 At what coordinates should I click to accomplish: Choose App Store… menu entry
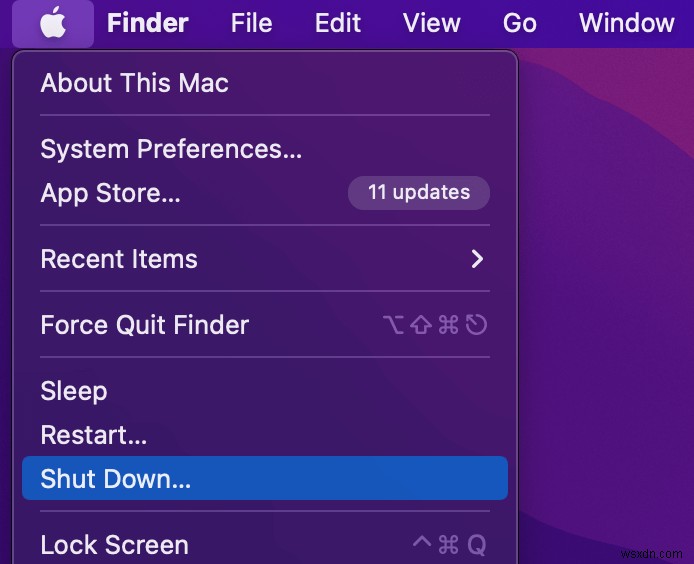pos(265,193)
